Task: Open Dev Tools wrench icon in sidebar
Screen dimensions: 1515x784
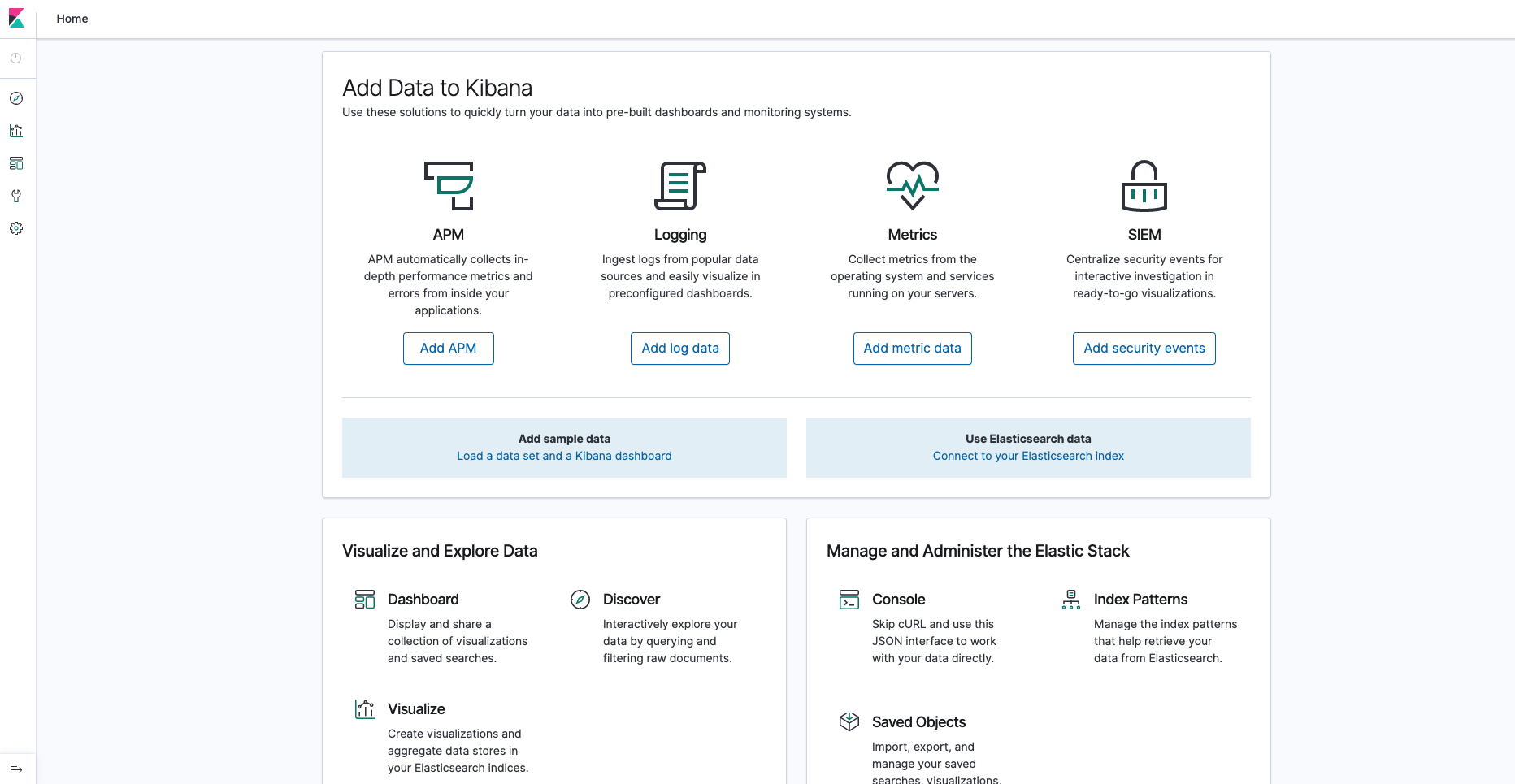Action: coord(16,196)
